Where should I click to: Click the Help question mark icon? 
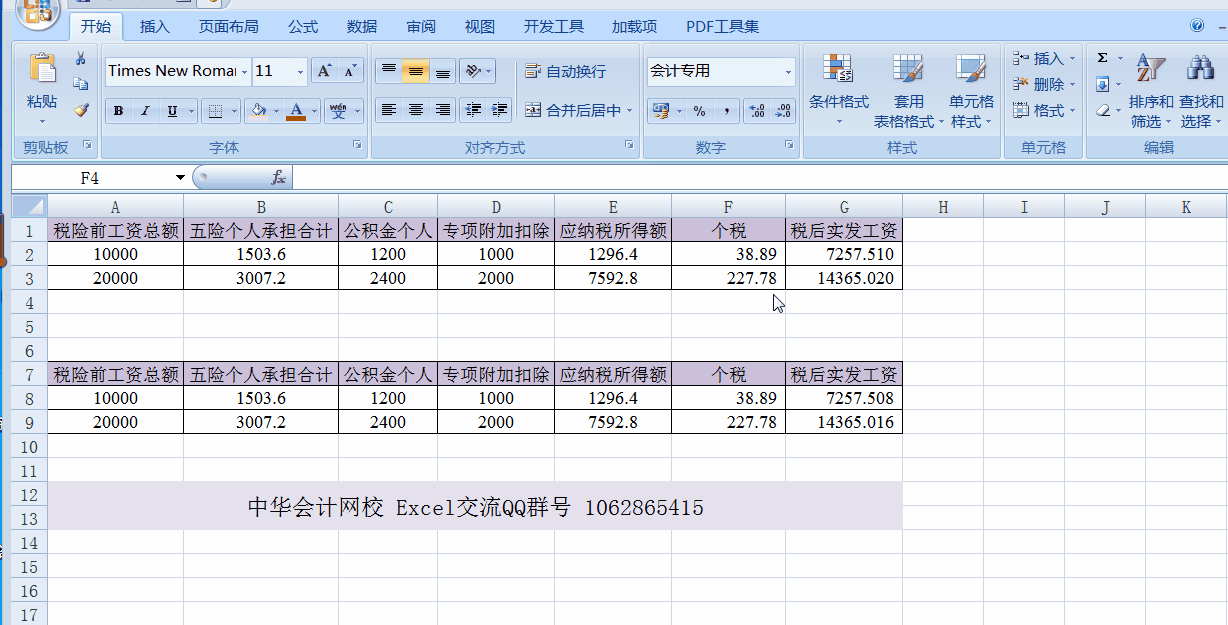coord(1197,26)
